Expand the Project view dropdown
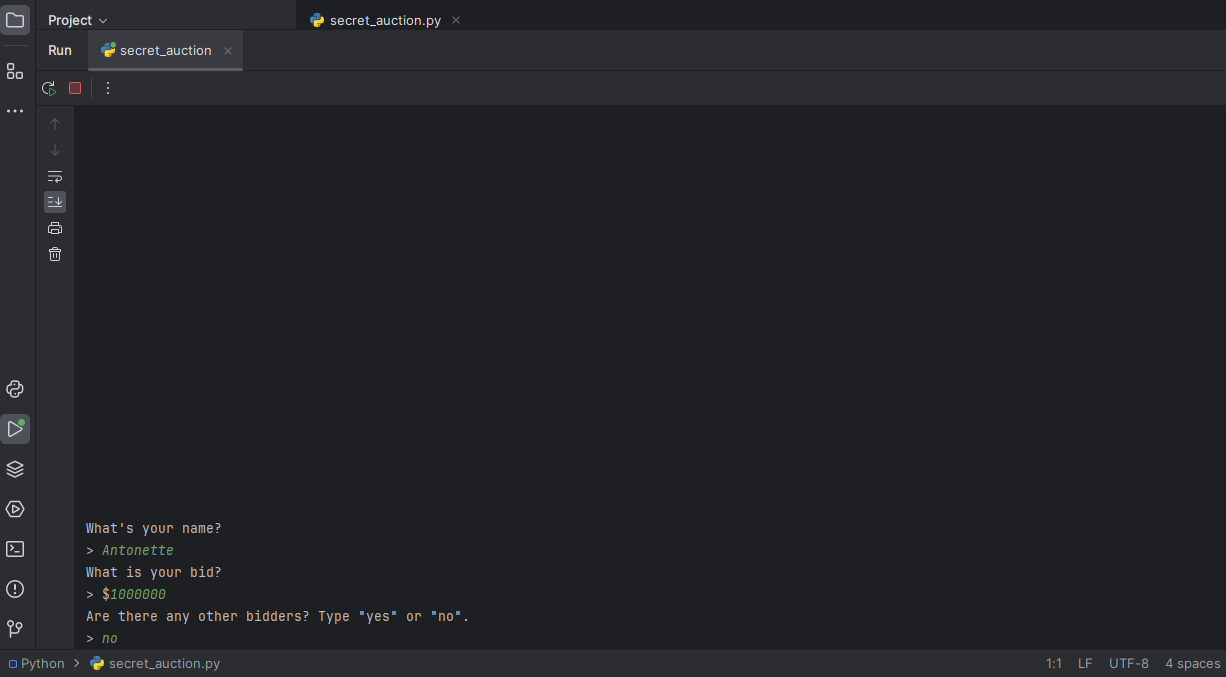Viewport: 1226px width, 677px height. (78, 20)
